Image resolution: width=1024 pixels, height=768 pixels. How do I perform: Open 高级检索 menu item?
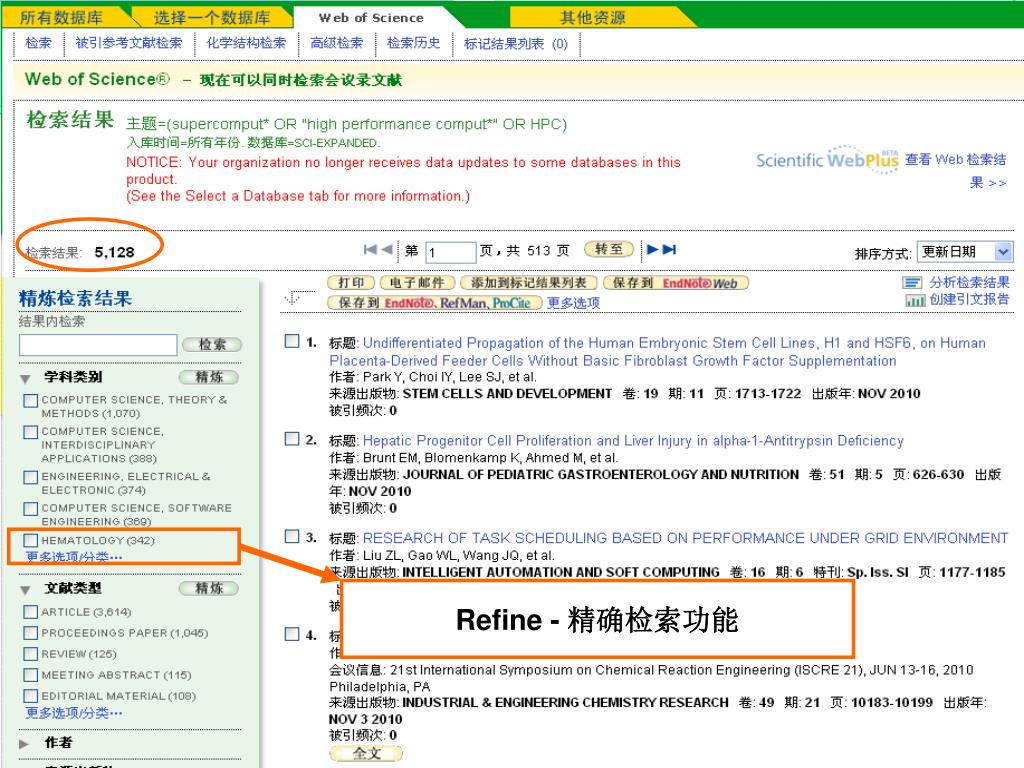coord(336,43)
